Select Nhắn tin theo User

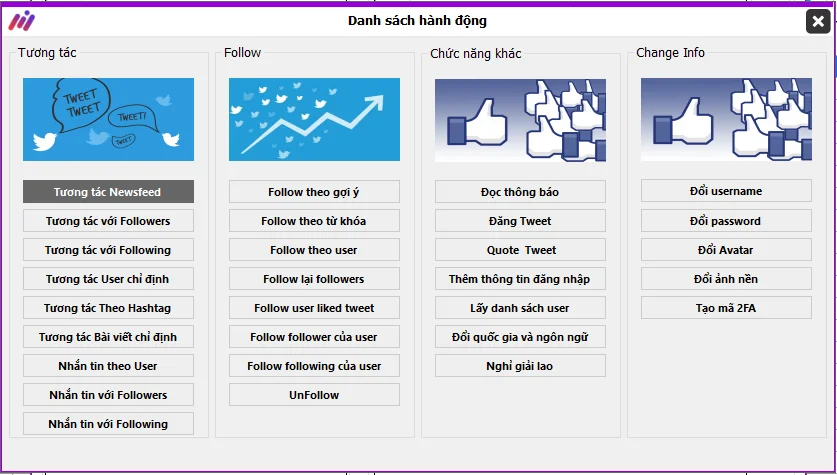(x=108, y=366)
